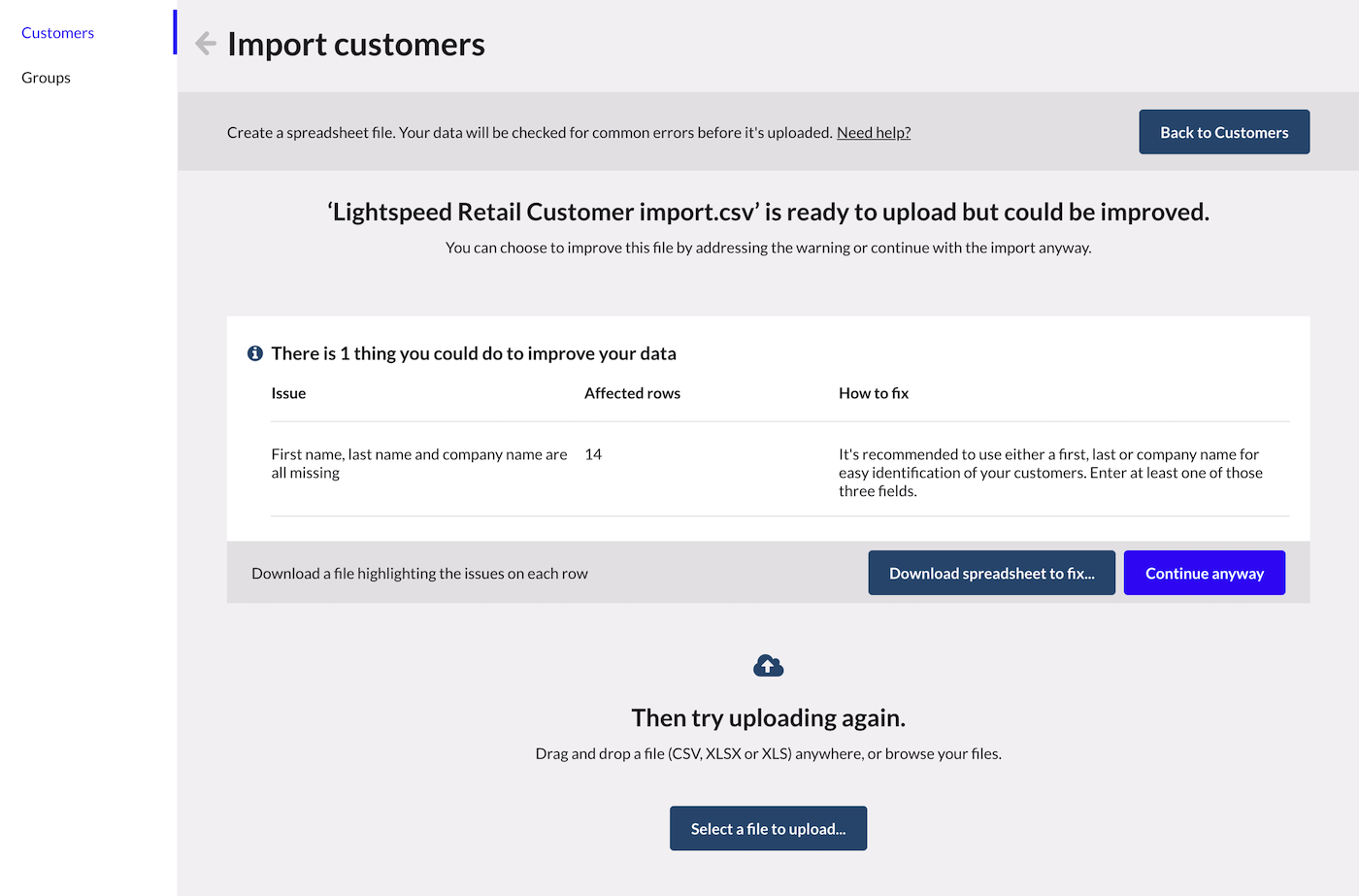Image resolution: width=1359 pixels, height=896 pixels.
Task: Click the affected rows count 14
Action: (x=593, y=454)
